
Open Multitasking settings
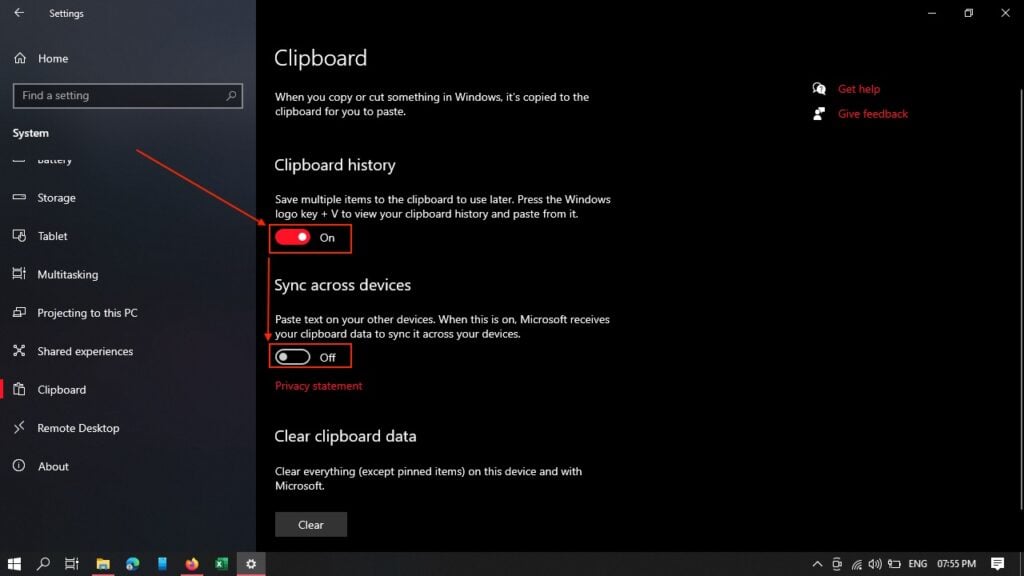coord(67,274)
